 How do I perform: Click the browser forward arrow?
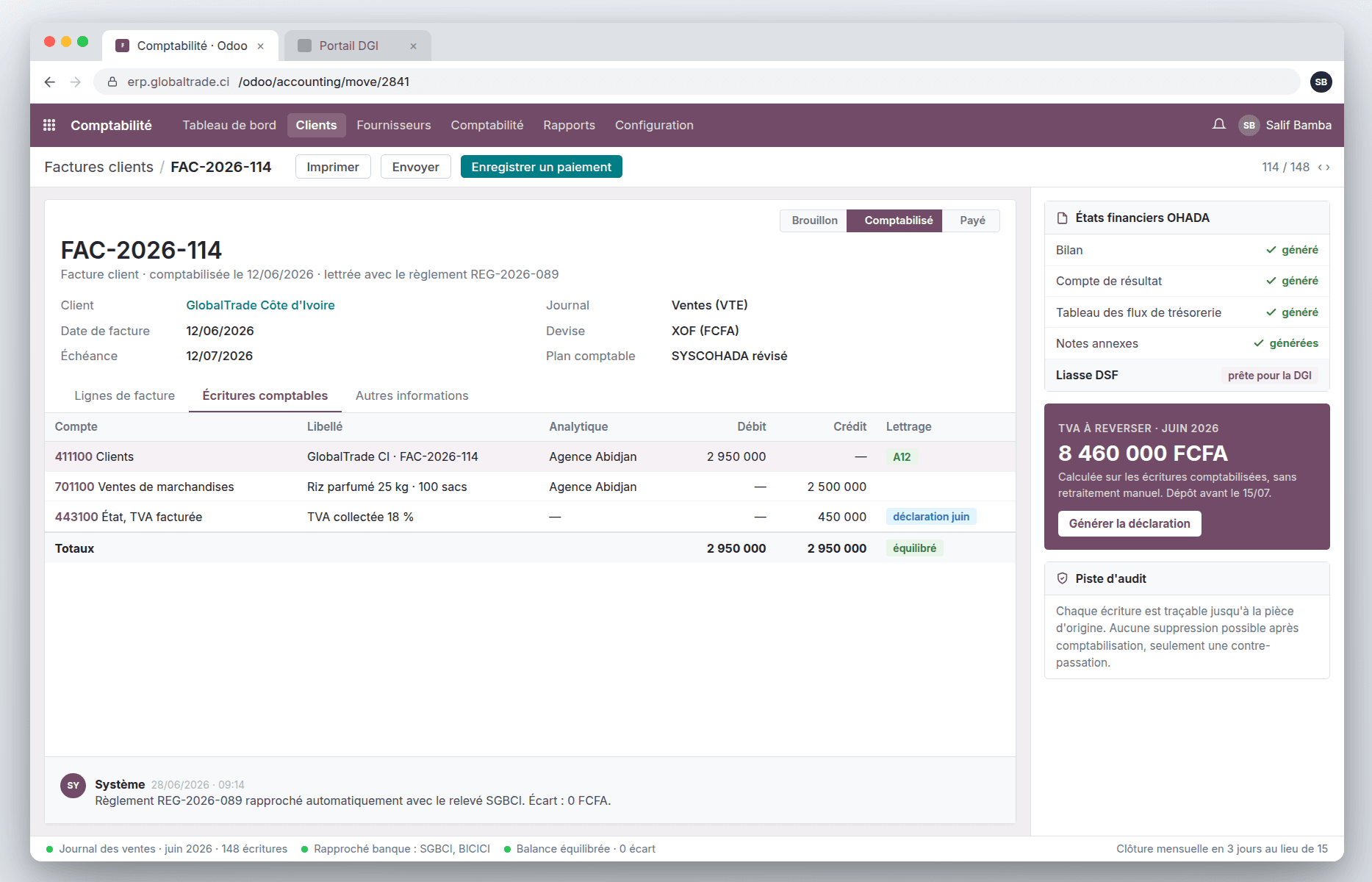(x=76, y=82)
